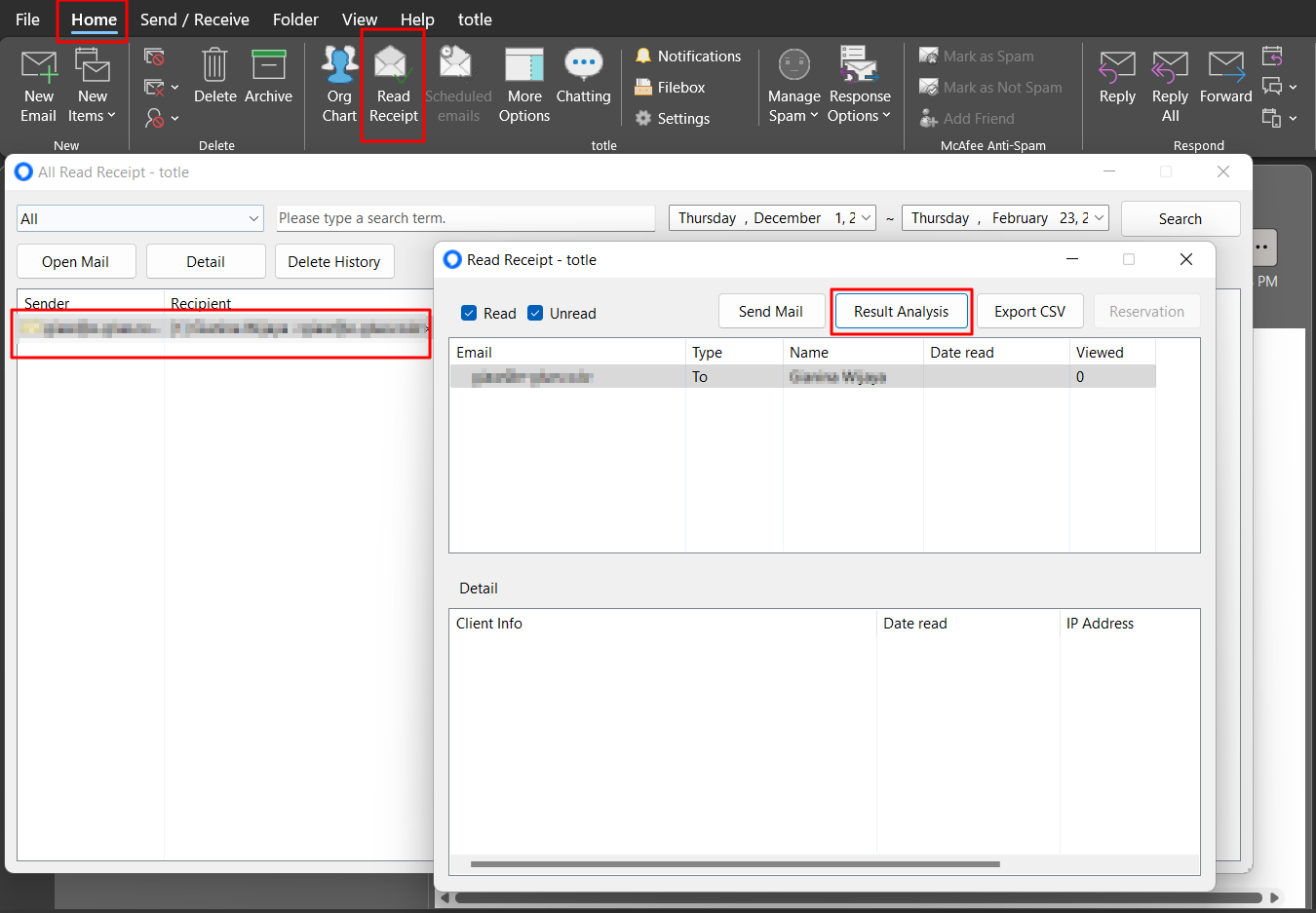Open the Folder ribbon tab

click(295, 19)
